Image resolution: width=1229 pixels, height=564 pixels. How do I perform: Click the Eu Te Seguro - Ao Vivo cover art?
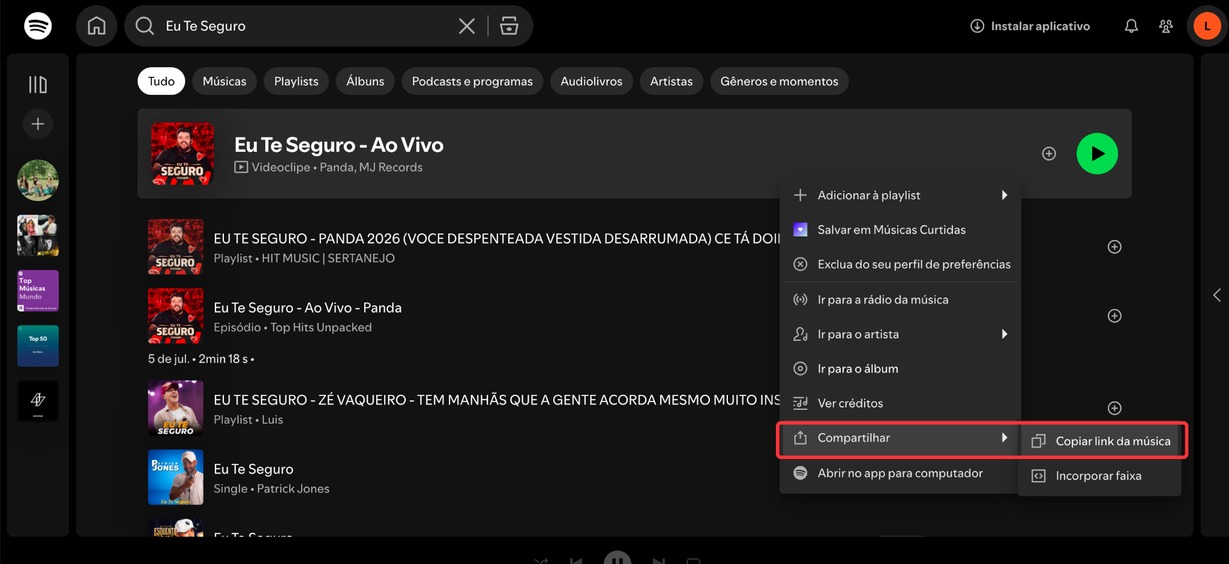[182, 154]
